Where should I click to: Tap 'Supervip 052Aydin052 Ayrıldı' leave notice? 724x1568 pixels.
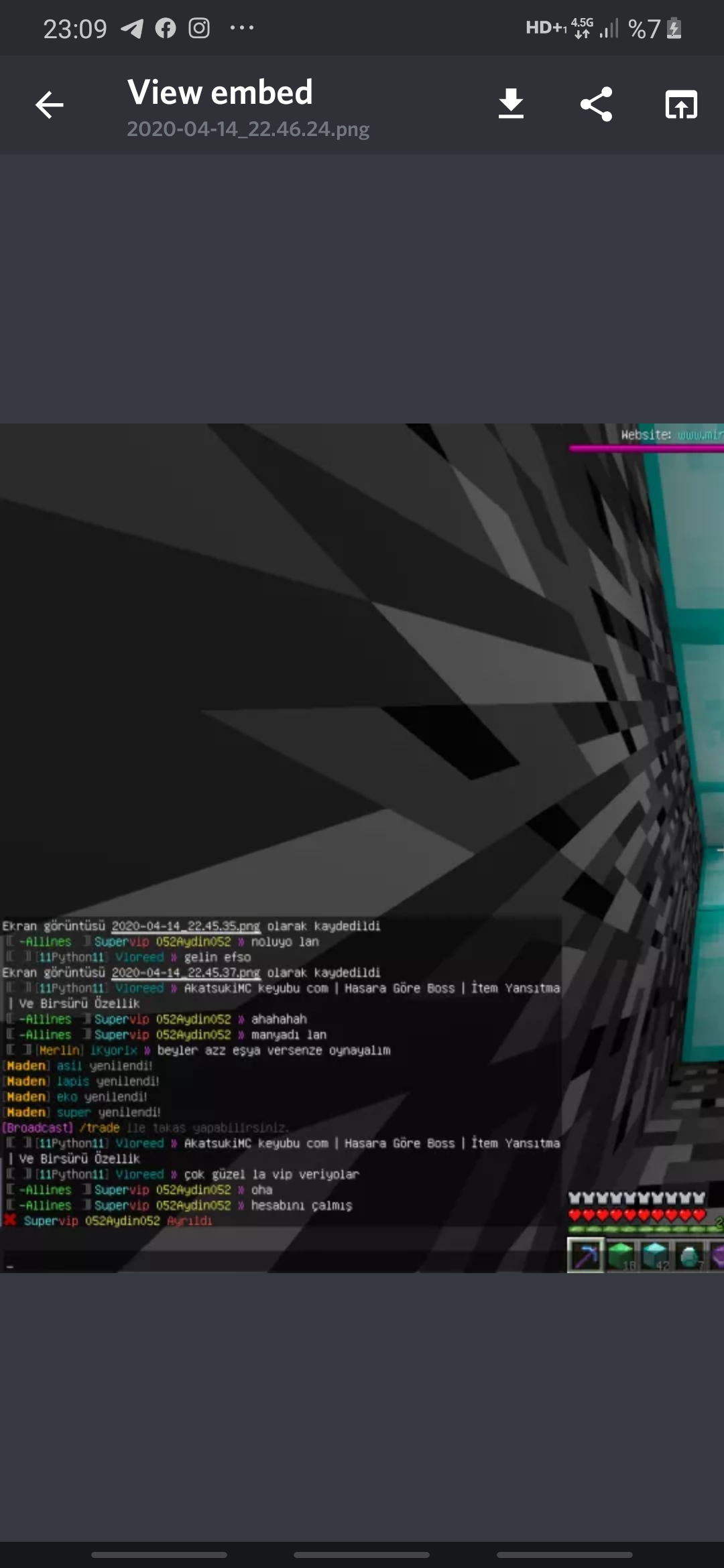(118, 1220)
